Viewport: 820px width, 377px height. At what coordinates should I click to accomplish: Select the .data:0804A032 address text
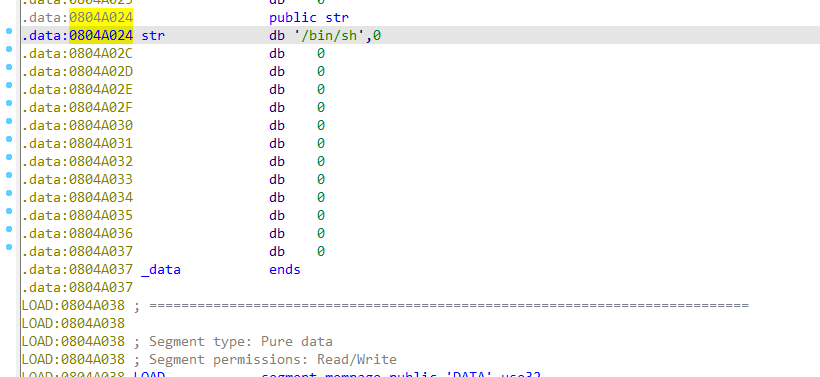77,162
